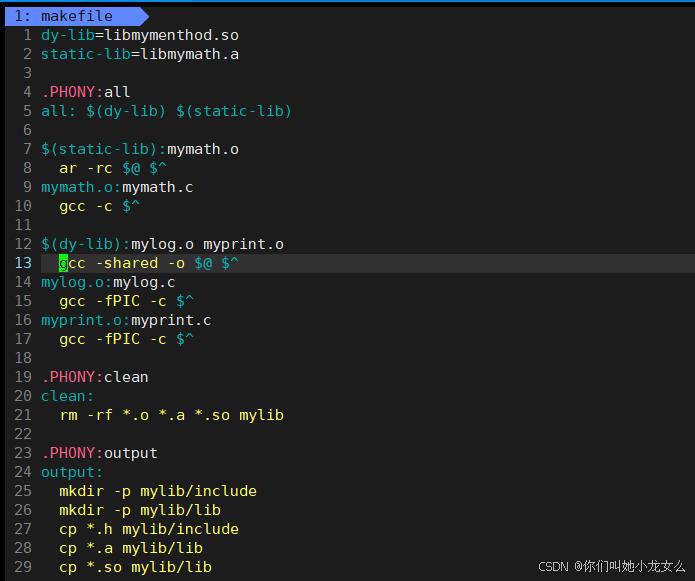
Task: Click 'myprint.o:myprint.c' rule line
Action: point(126,320)
